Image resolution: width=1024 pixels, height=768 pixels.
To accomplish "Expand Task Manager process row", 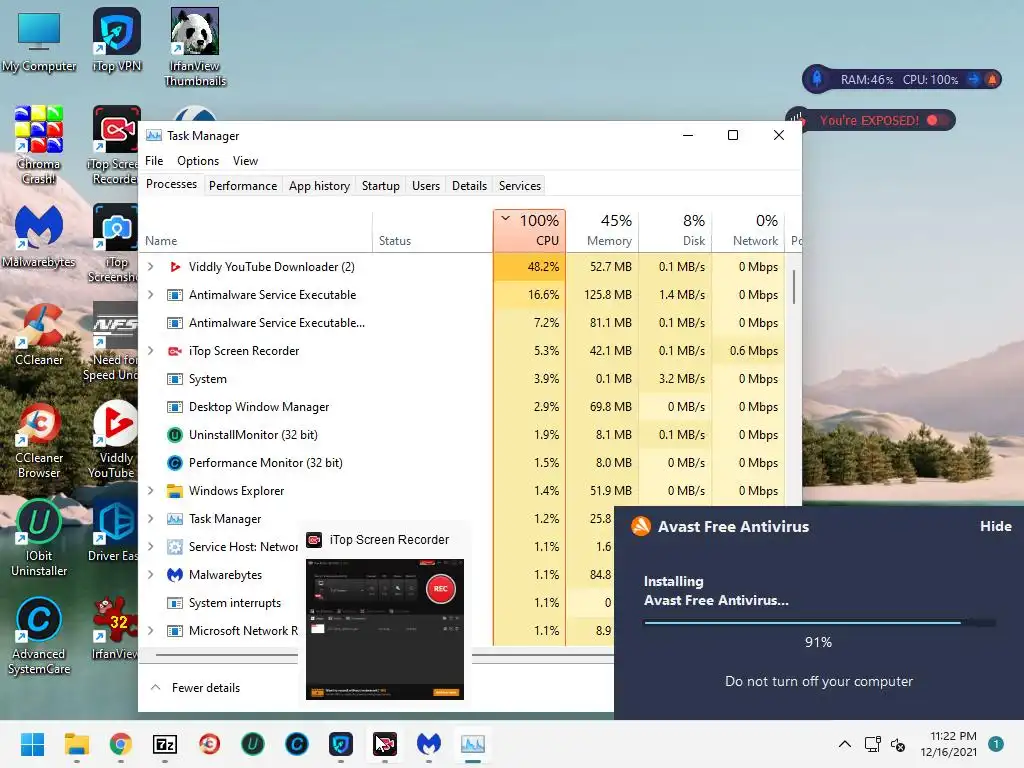I will (x=151, y=519).
